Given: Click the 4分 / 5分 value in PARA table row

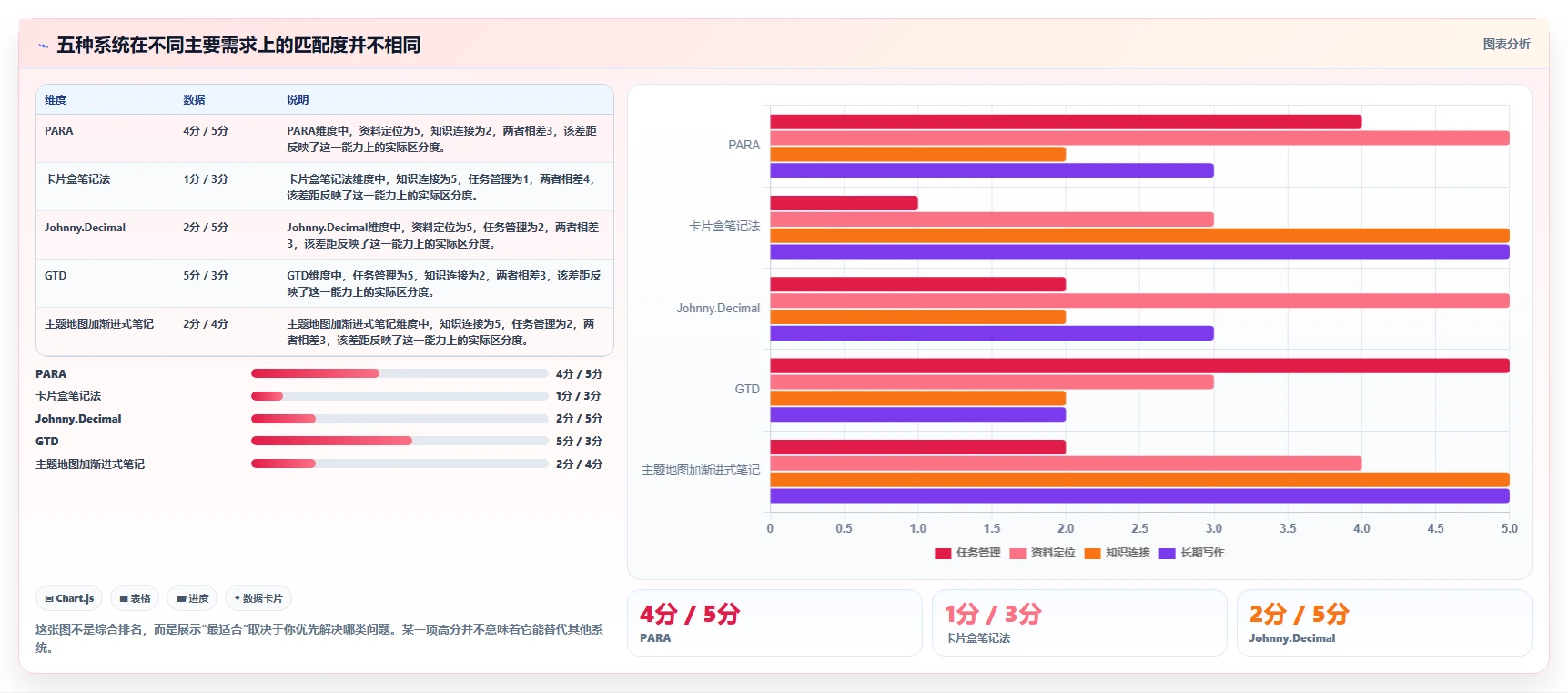Looking at the screenshot, I should (206, 131).
